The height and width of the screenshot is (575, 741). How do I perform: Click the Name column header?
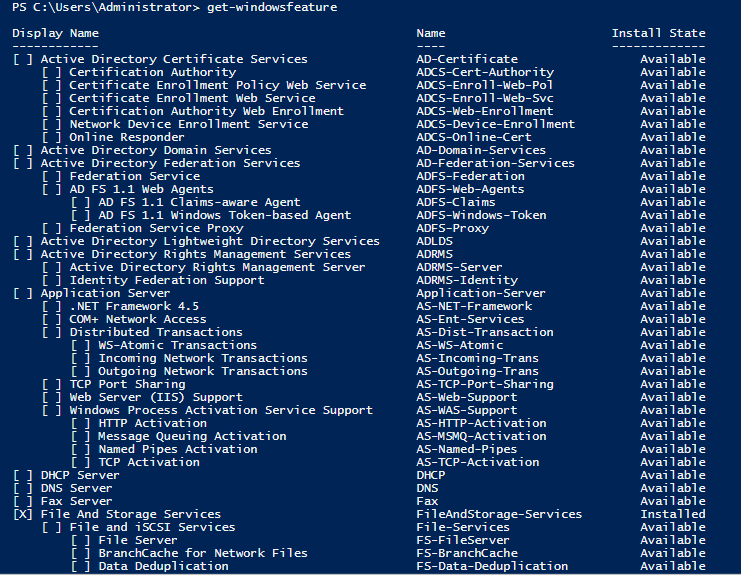431,33
